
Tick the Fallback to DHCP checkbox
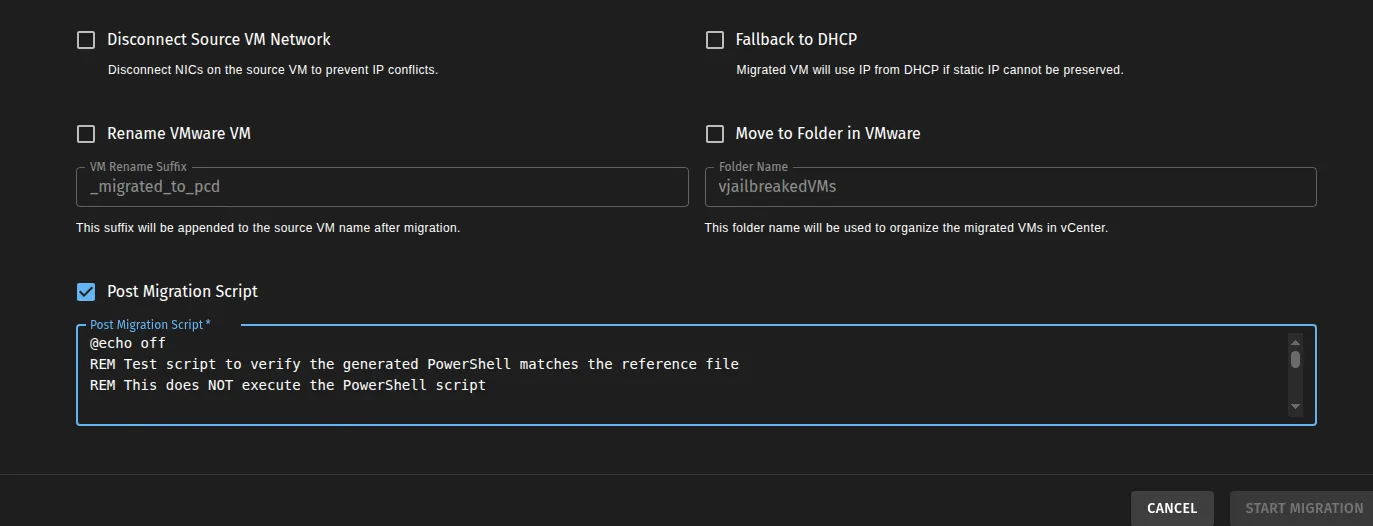pyautogui.click(x=715, y=40)
